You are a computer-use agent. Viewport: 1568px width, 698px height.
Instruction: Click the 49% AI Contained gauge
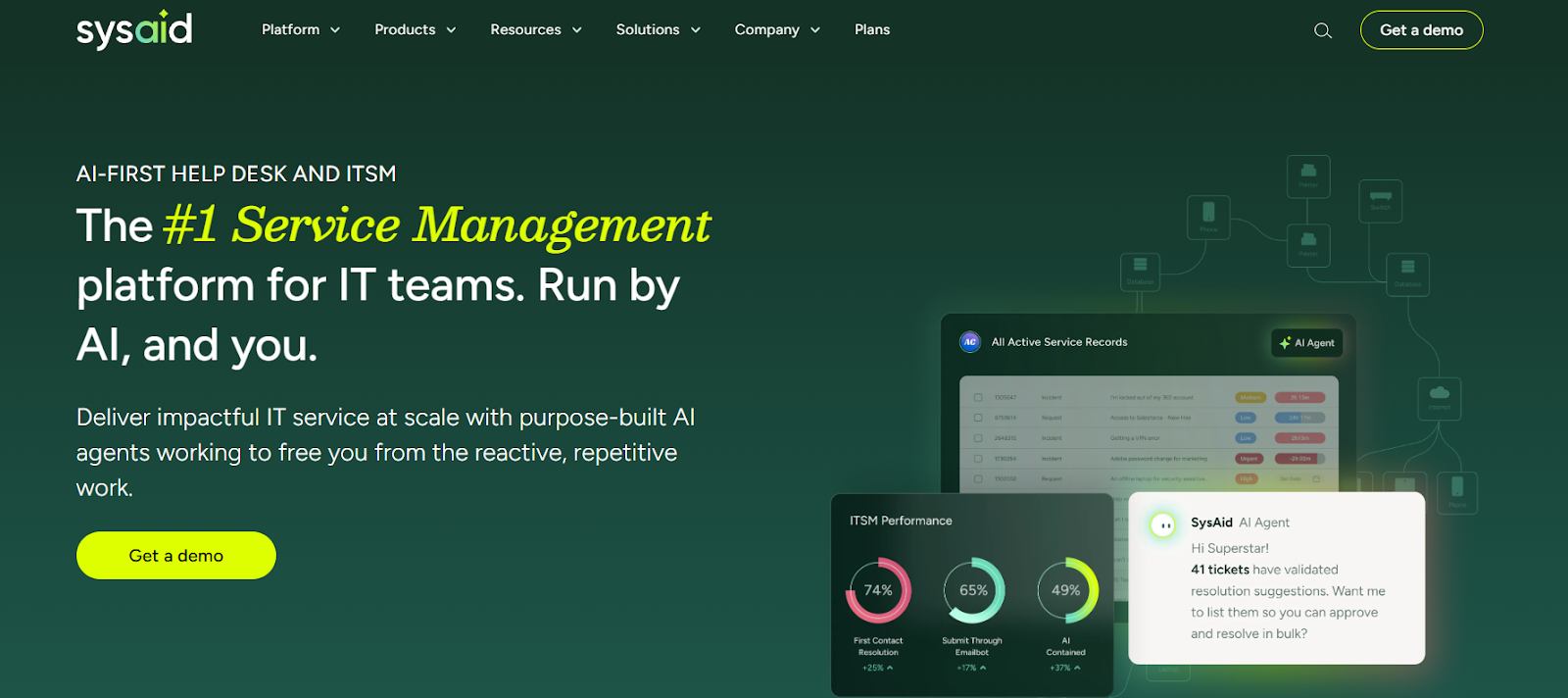(x=1066, y=590)
